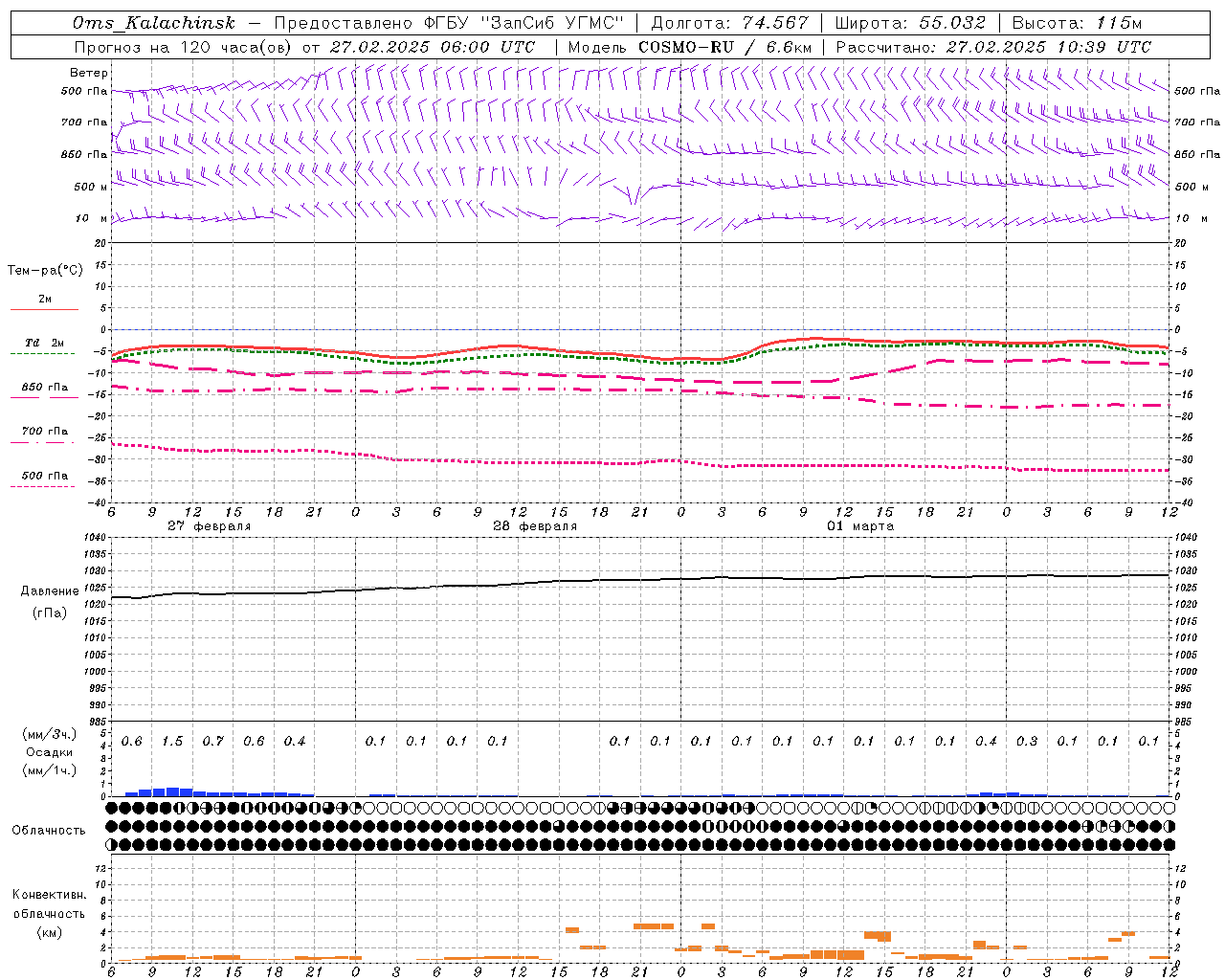Click the precipitation value "1.5"
Image resolution: width=1225 pixels, height=980 pixels.
[x=172, y=742]
